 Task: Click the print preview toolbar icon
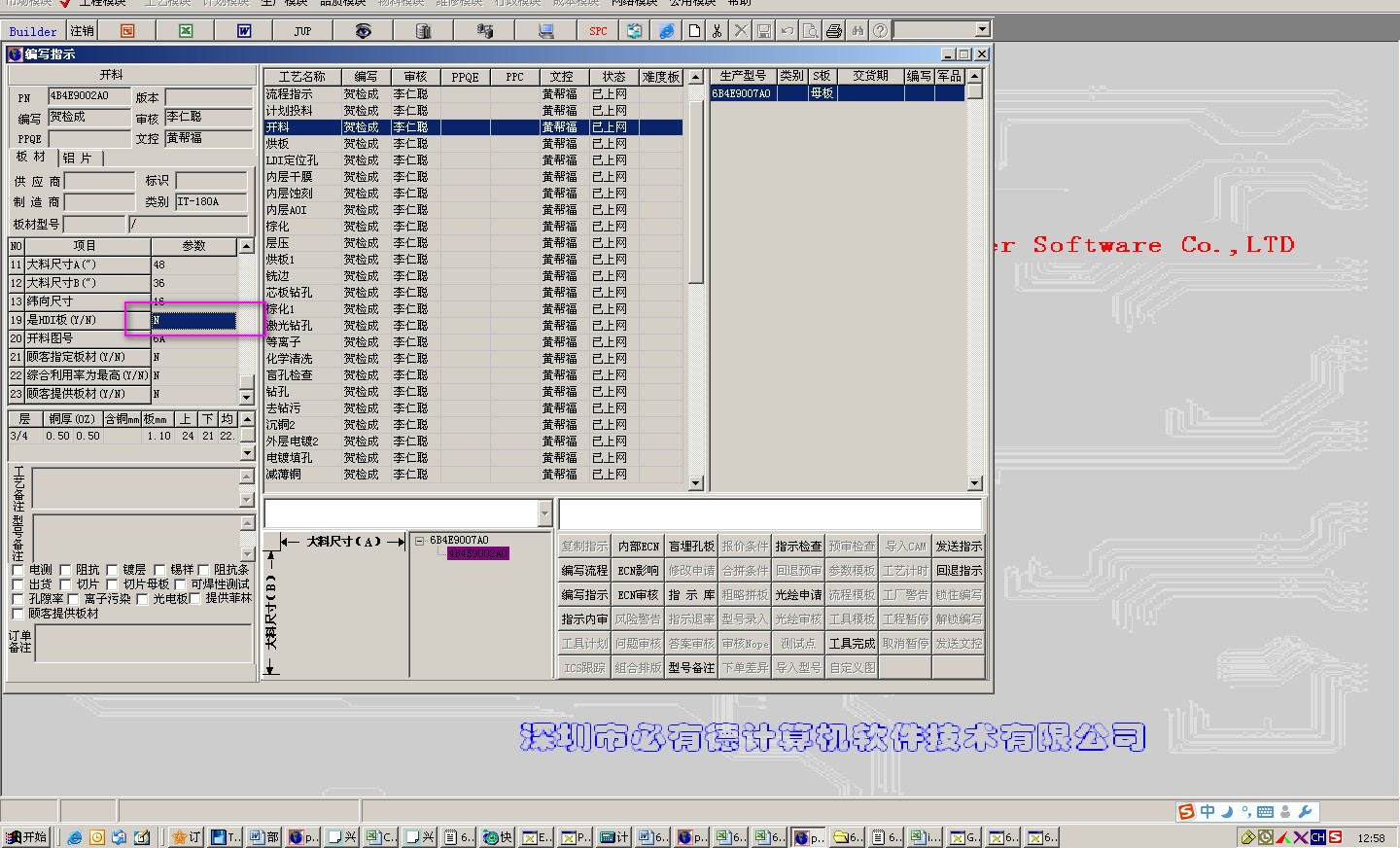811,31
